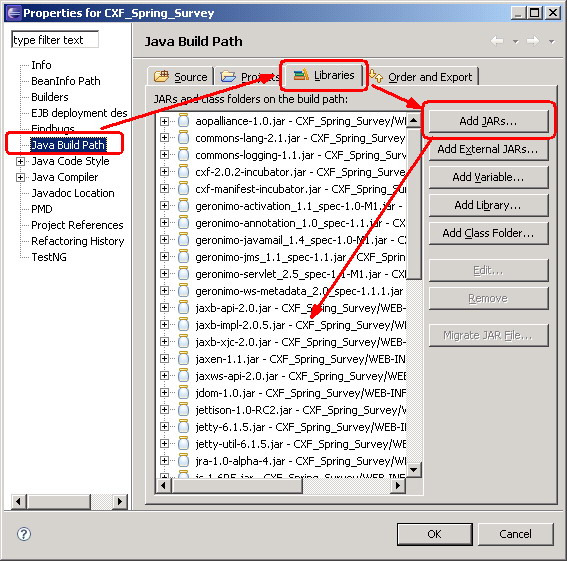
Task: Expand the jaxb-api-2.0.jar entry
Action: [164, 308]
